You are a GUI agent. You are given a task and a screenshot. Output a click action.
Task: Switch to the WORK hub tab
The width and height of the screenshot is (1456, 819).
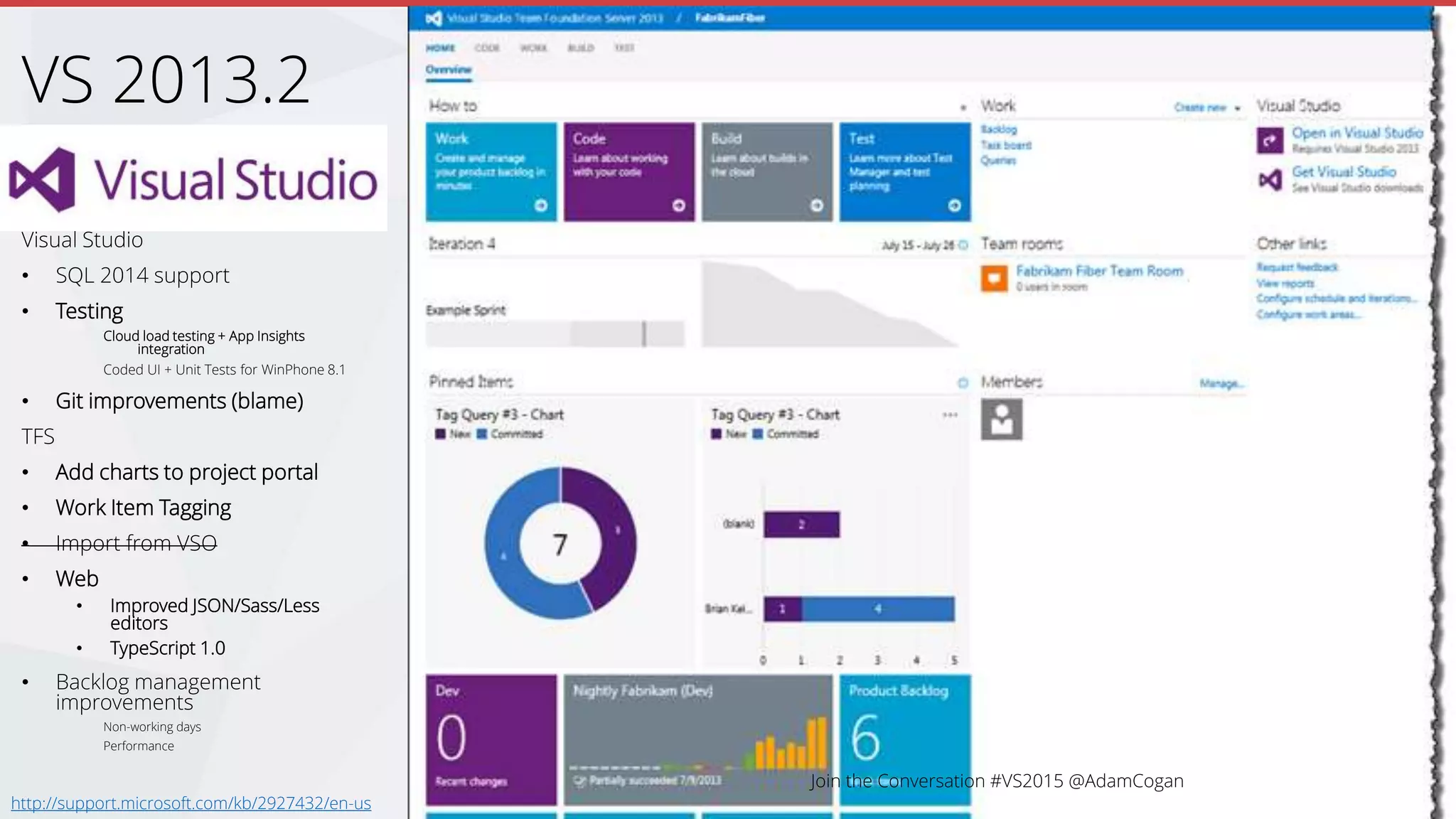[x=533, y=48]
